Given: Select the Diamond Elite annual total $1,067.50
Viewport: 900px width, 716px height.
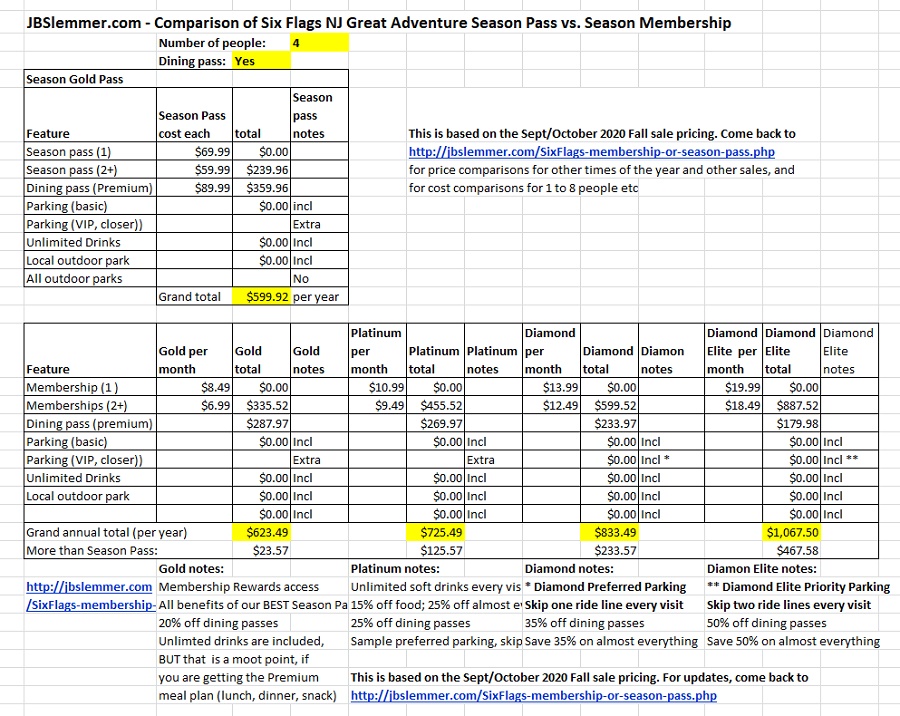Looking at the screenshot, I should tap(792, 532).
